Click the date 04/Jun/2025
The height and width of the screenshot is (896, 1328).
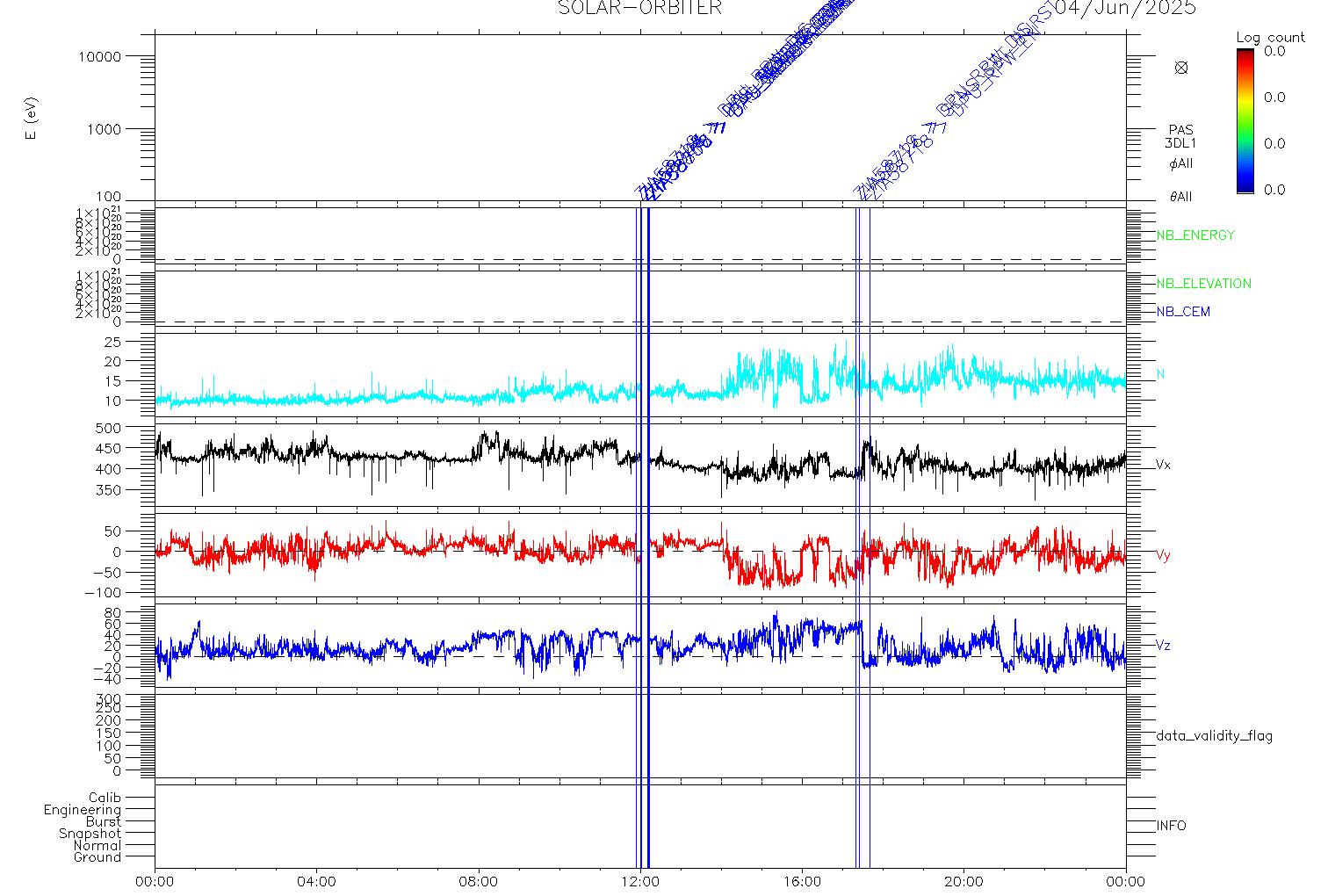[x=1125, y=8]
